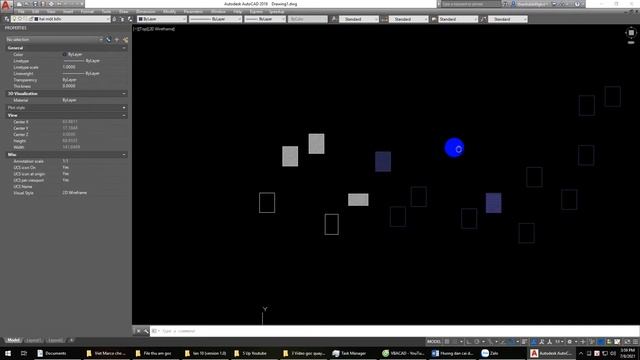Click Quick Select icon in Properties panel
Viewport: 640px width, 360px height.
[x=125, y=40]
